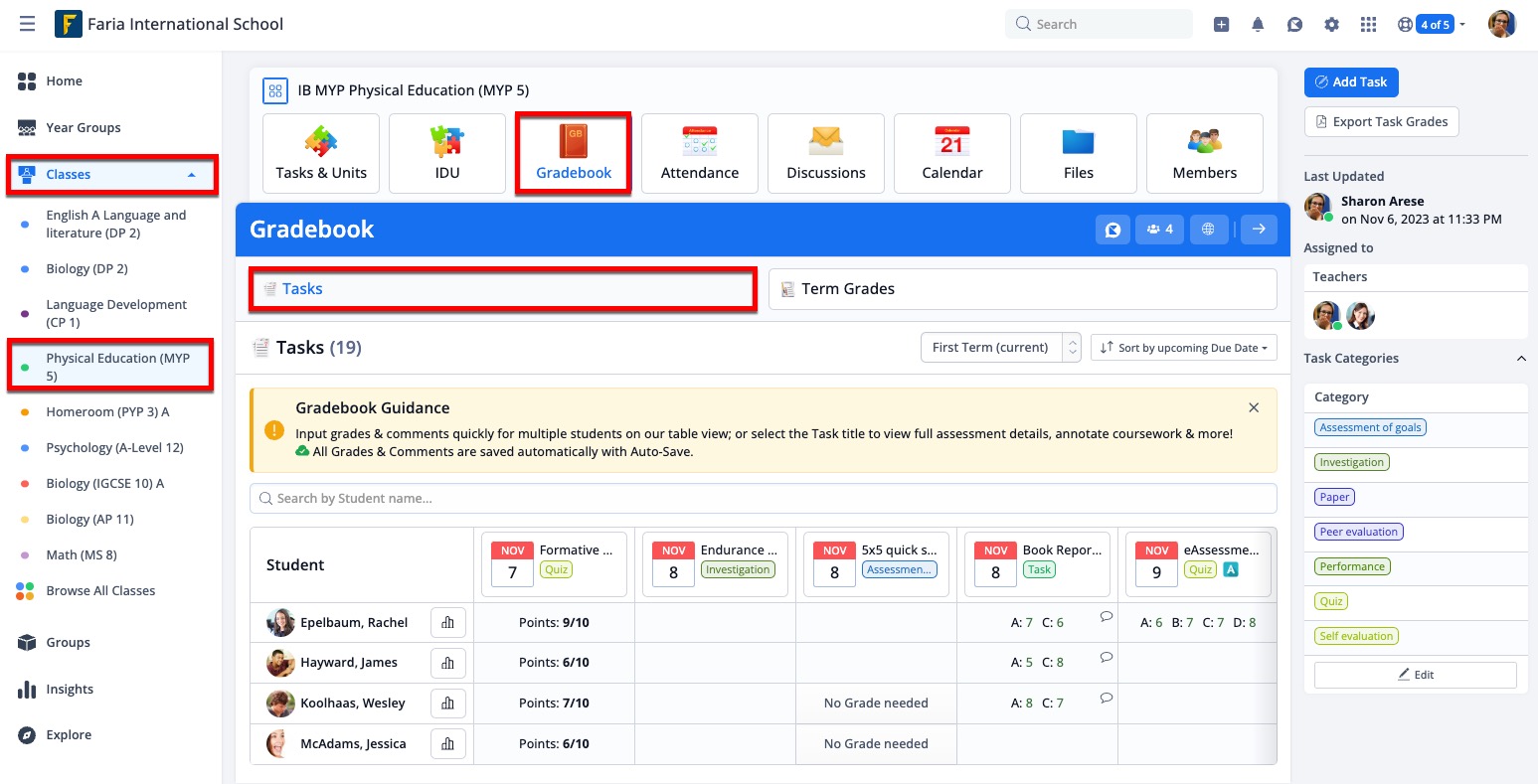
Task: Click the Search by Student name field
Action: (763, 499)
